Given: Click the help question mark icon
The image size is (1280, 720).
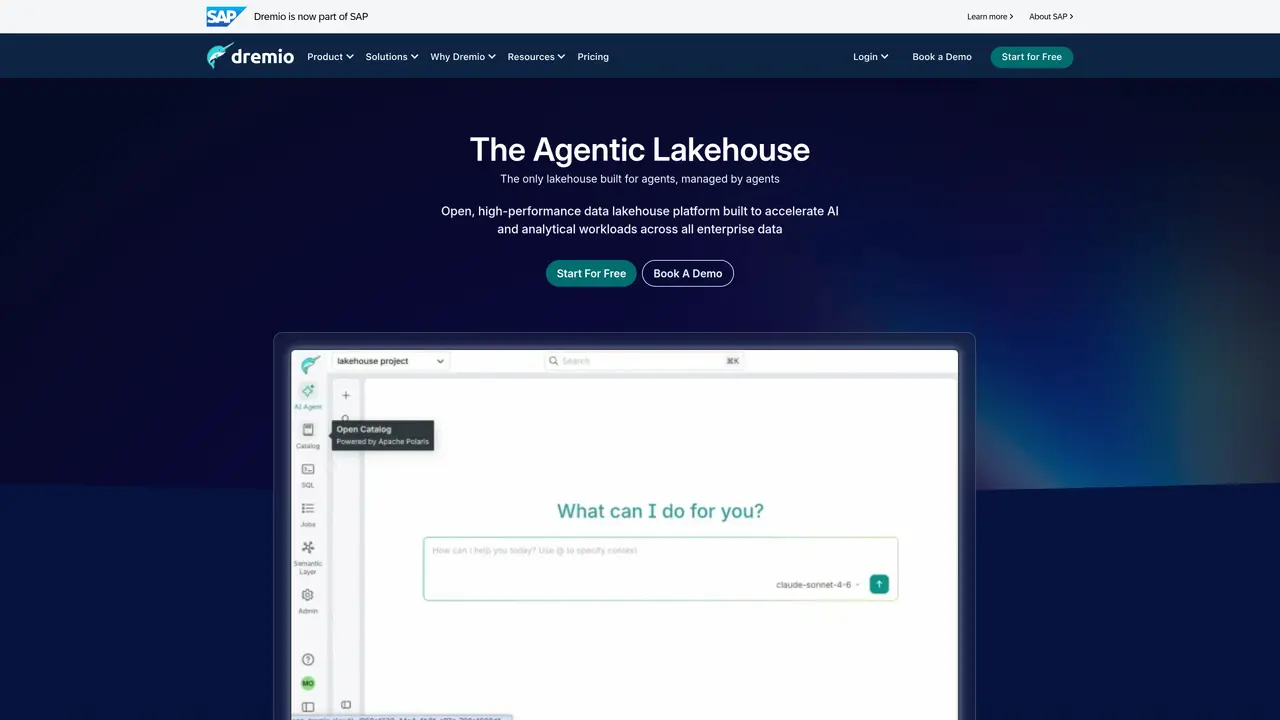Looking at the screenshot, I should tap(308, 659).
